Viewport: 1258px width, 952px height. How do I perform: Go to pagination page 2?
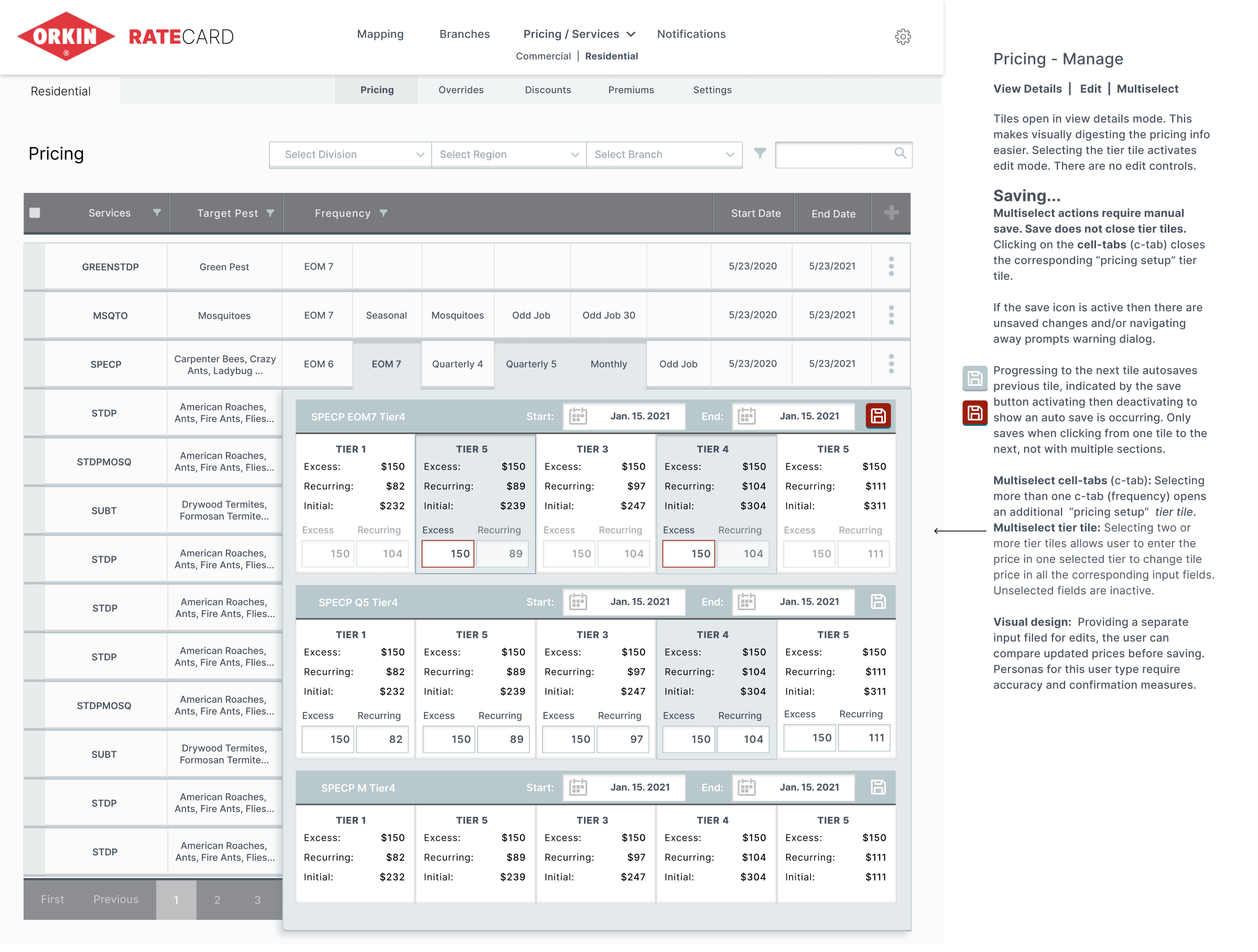click(216, 900)
